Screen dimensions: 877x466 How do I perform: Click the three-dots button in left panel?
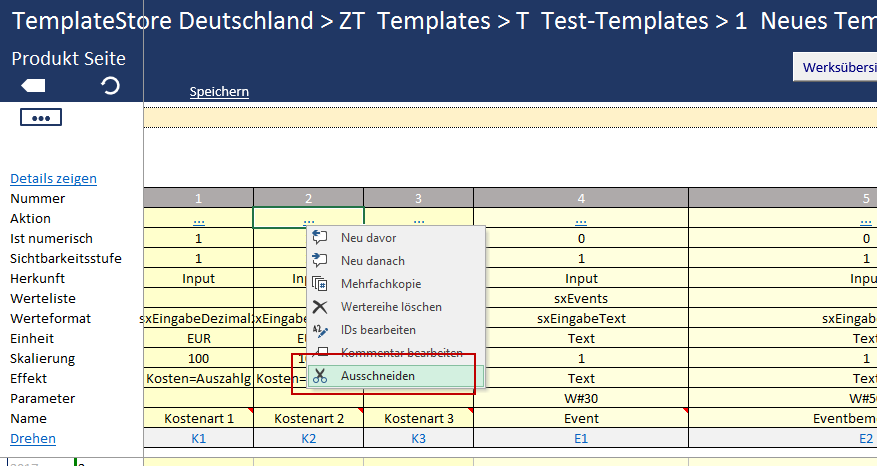click(41, 118)
